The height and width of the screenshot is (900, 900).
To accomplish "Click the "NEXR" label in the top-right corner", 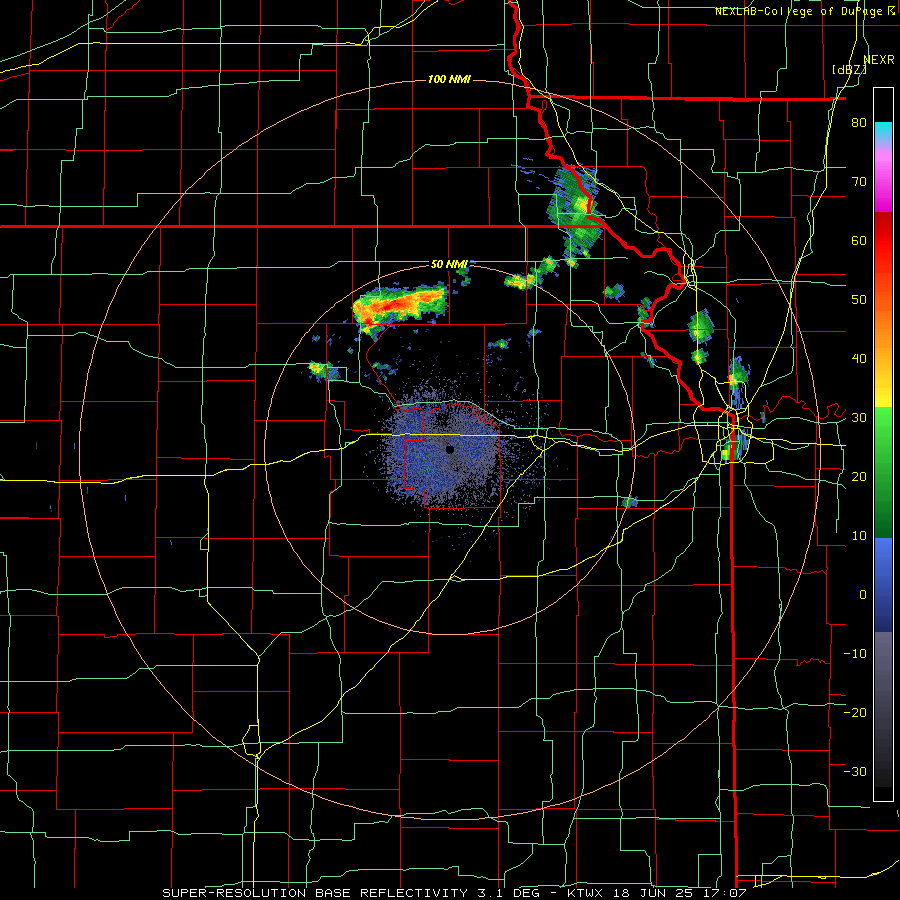I will [x=879, y=60].
